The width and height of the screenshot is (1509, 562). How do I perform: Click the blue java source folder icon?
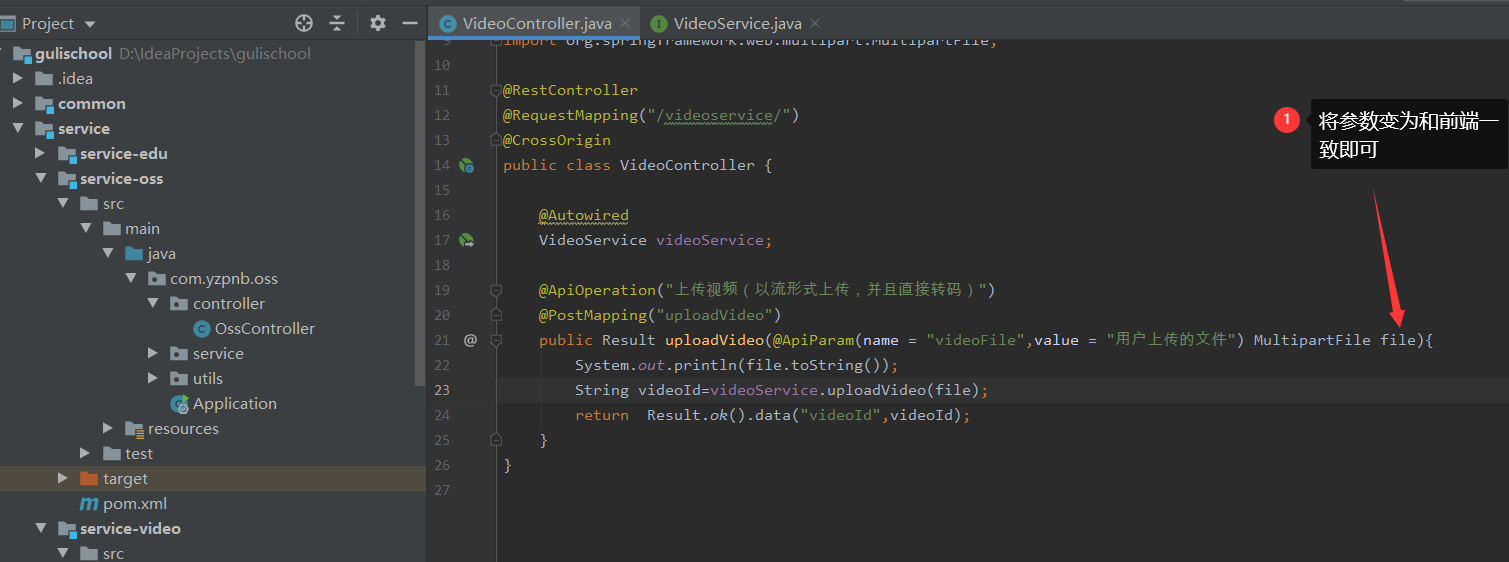click(x=134, y=253)
